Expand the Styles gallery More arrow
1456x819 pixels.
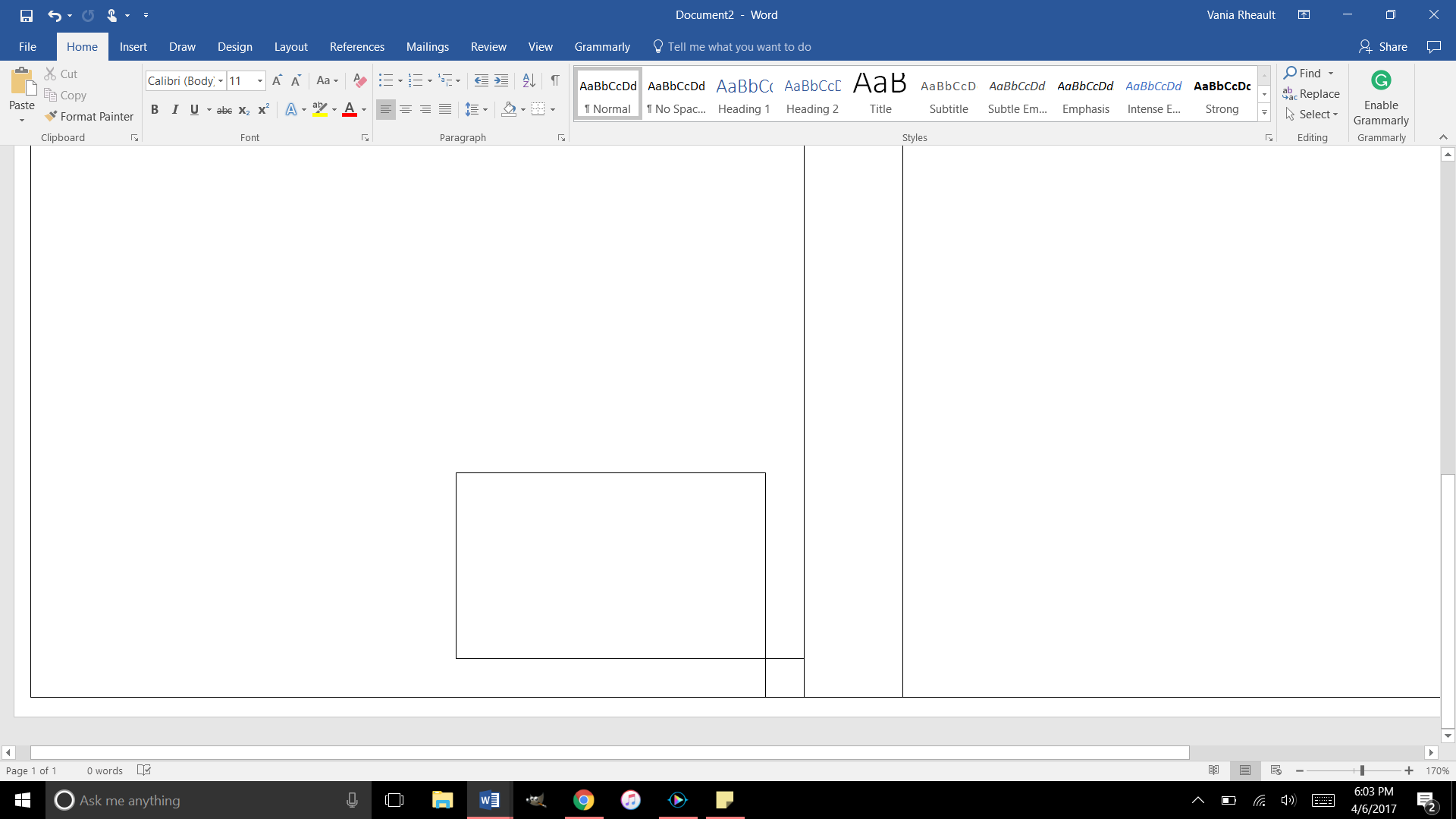point(1264,113)
